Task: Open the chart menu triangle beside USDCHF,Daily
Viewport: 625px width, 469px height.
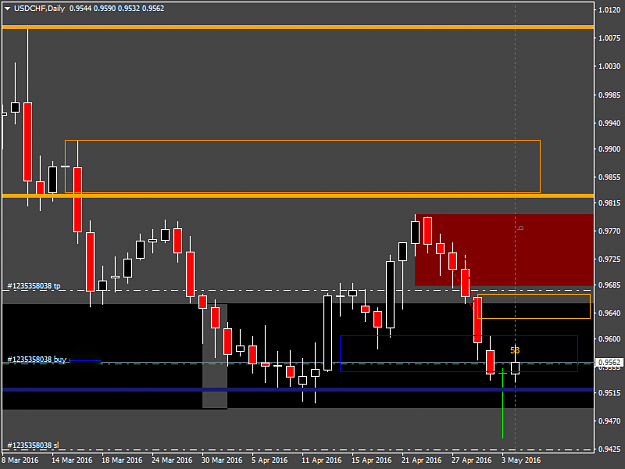Action: [7, 8]
